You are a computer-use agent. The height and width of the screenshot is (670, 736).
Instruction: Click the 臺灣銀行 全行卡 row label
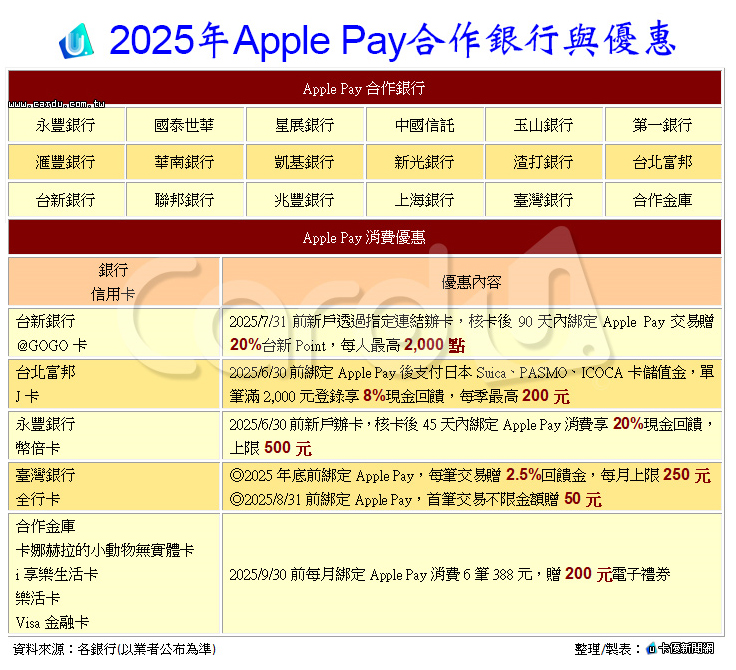(x=114, y=487)
